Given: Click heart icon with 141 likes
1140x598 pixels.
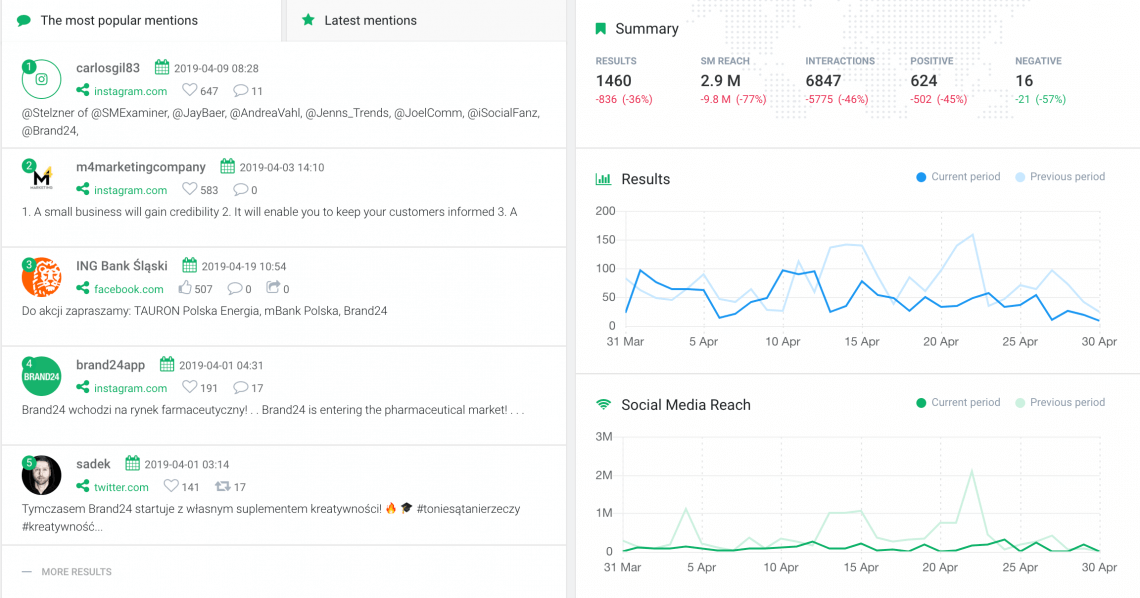Looking at the screenshot, I should (171, 486).
